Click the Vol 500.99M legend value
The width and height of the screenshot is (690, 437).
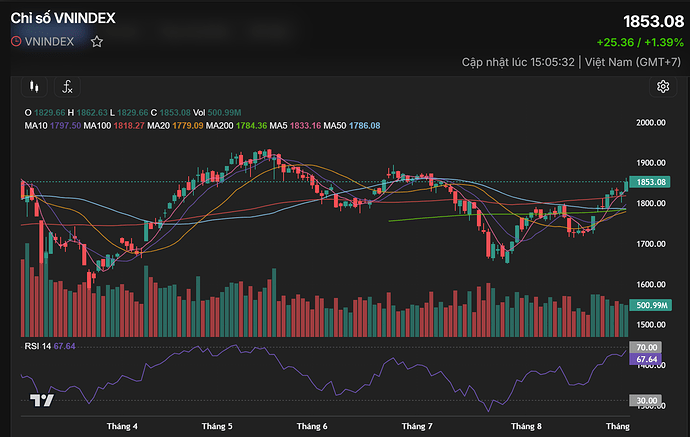217,113
